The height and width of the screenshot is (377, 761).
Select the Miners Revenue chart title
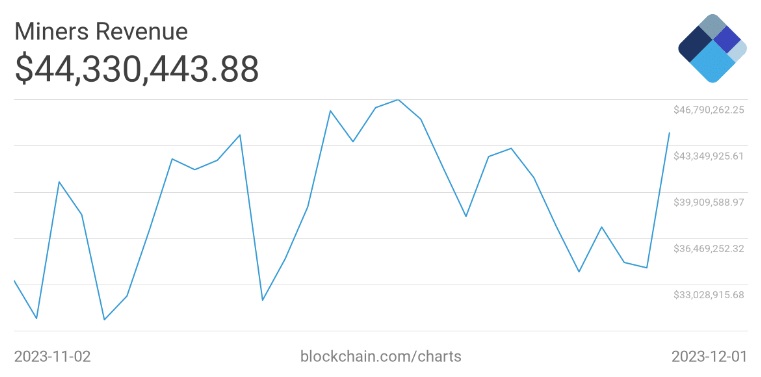[x=101, y=32]
